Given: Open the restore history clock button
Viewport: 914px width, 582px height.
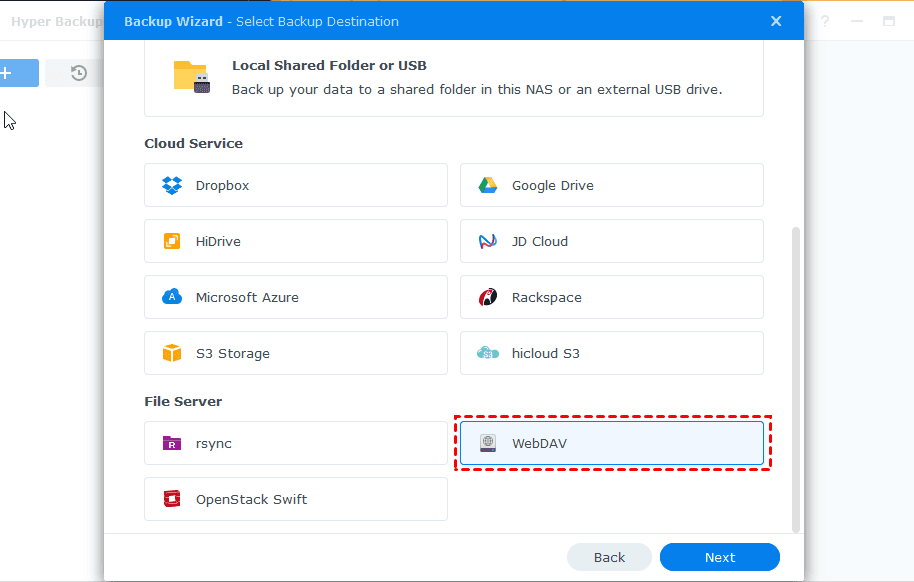Looking at the screenshot, I should (x=79, y=73).
